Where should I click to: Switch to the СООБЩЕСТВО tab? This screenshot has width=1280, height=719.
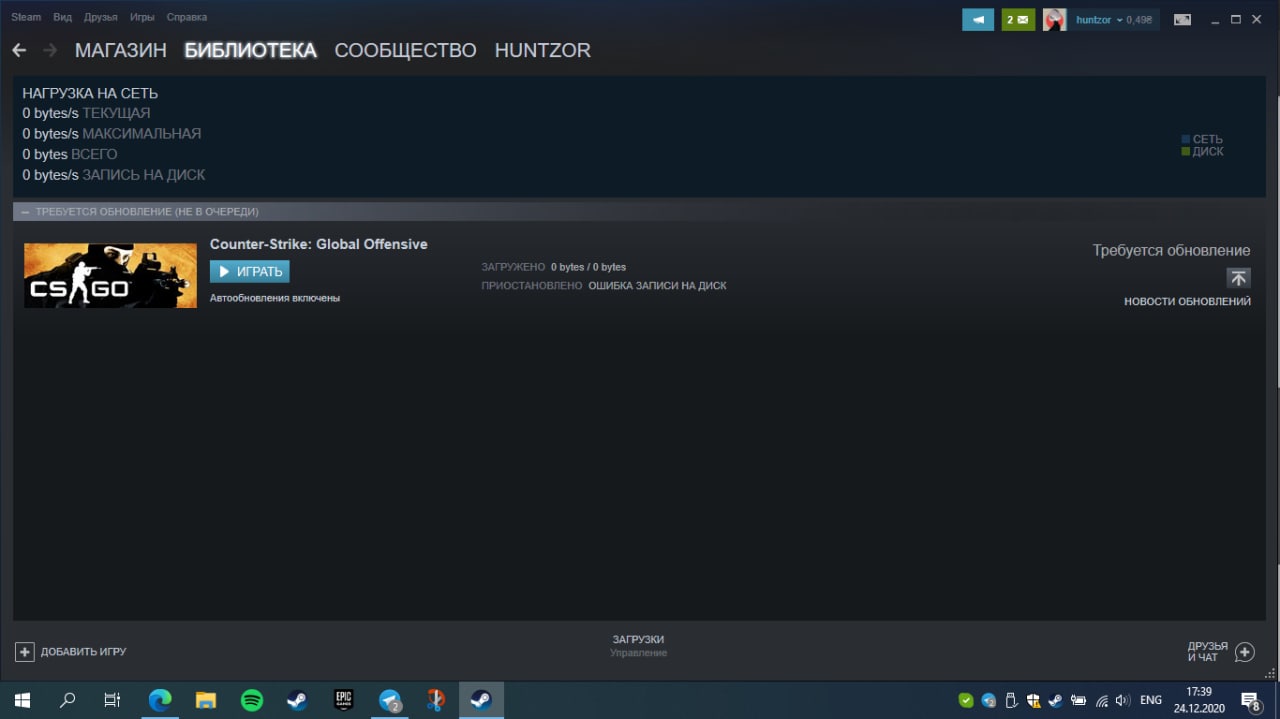405,50
